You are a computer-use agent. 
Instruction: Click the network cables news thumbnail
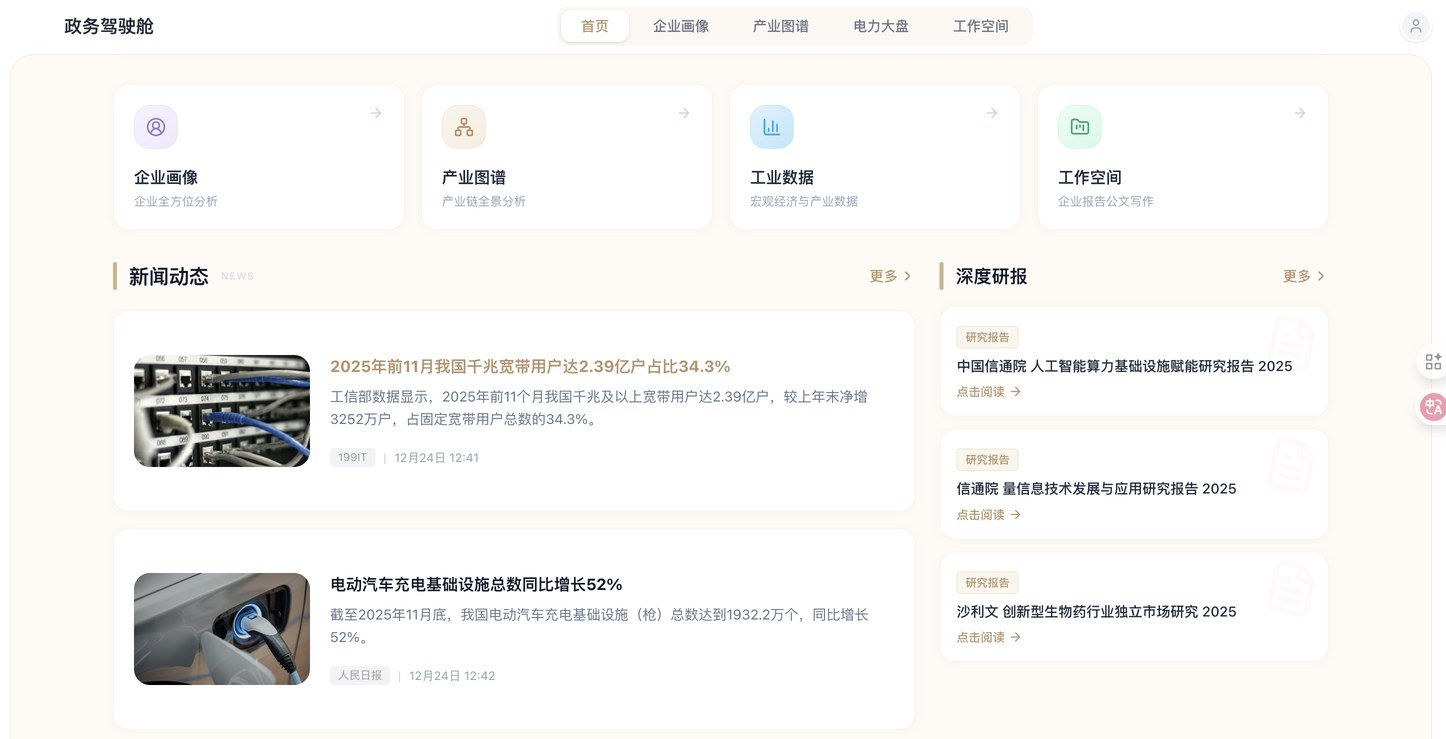(222, 411)
